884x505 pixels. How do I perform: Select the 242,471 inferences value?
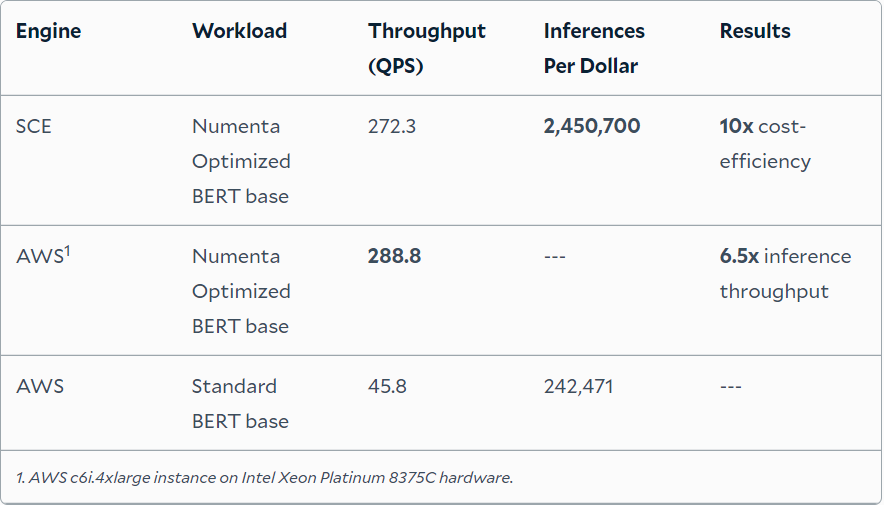(x=578, y=386)
